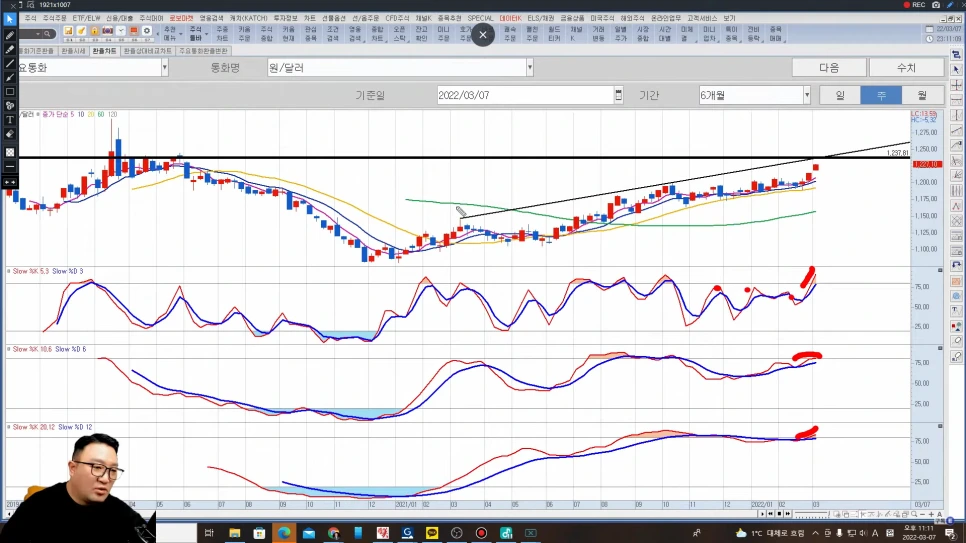Click the swap-arrows icon atop right toolbar
Screen dimensions: 966x543
tap(956, 55)
